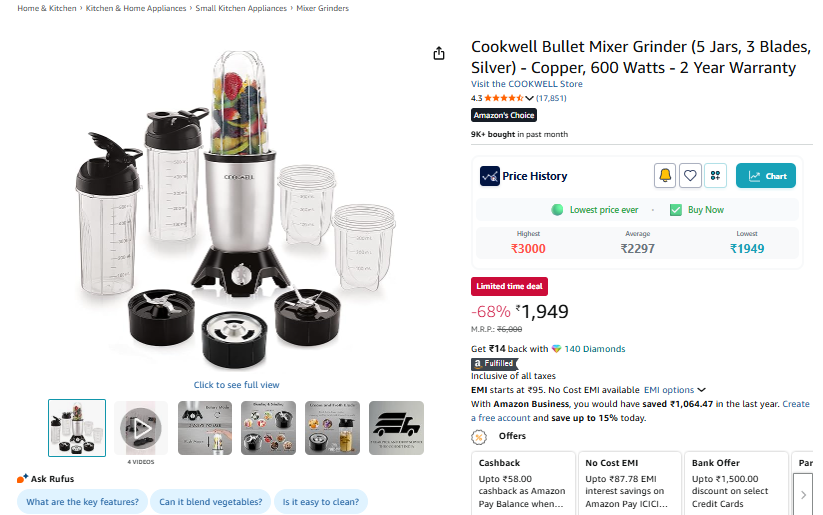Image resolution: width=823 pixels, height=515 pixels.
Task: Open Small Kitchen Appliances breadcrumb
Action: coord(241,8)
